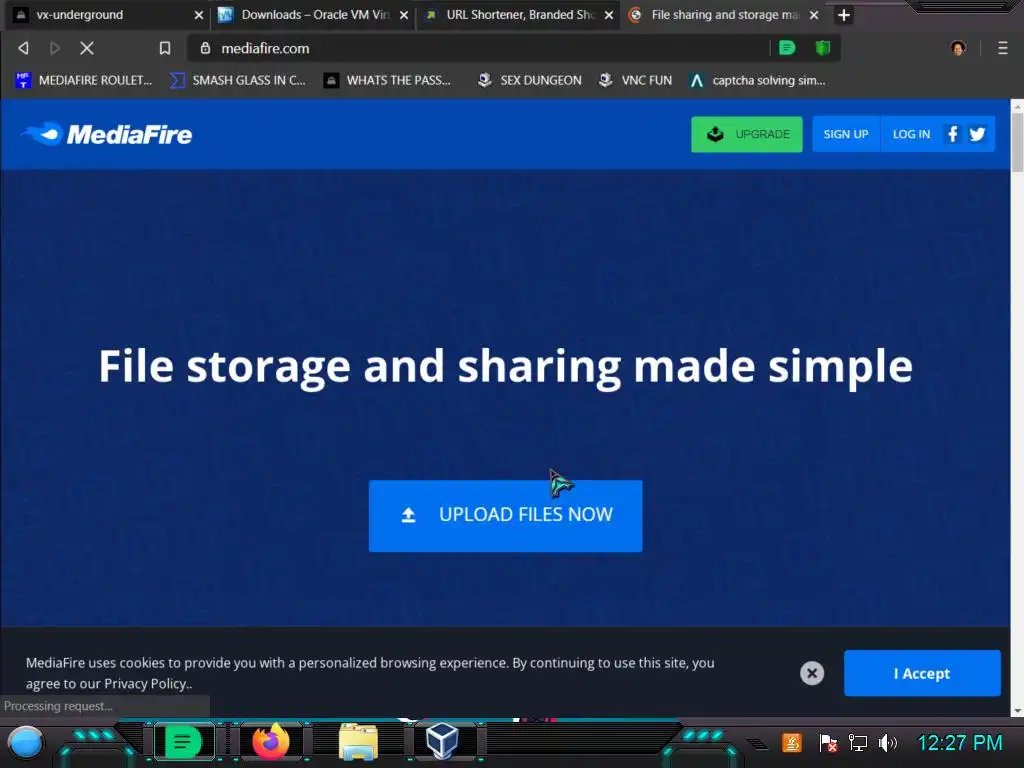
Task: Close the vx-underground tab
Action: [199, 14]
